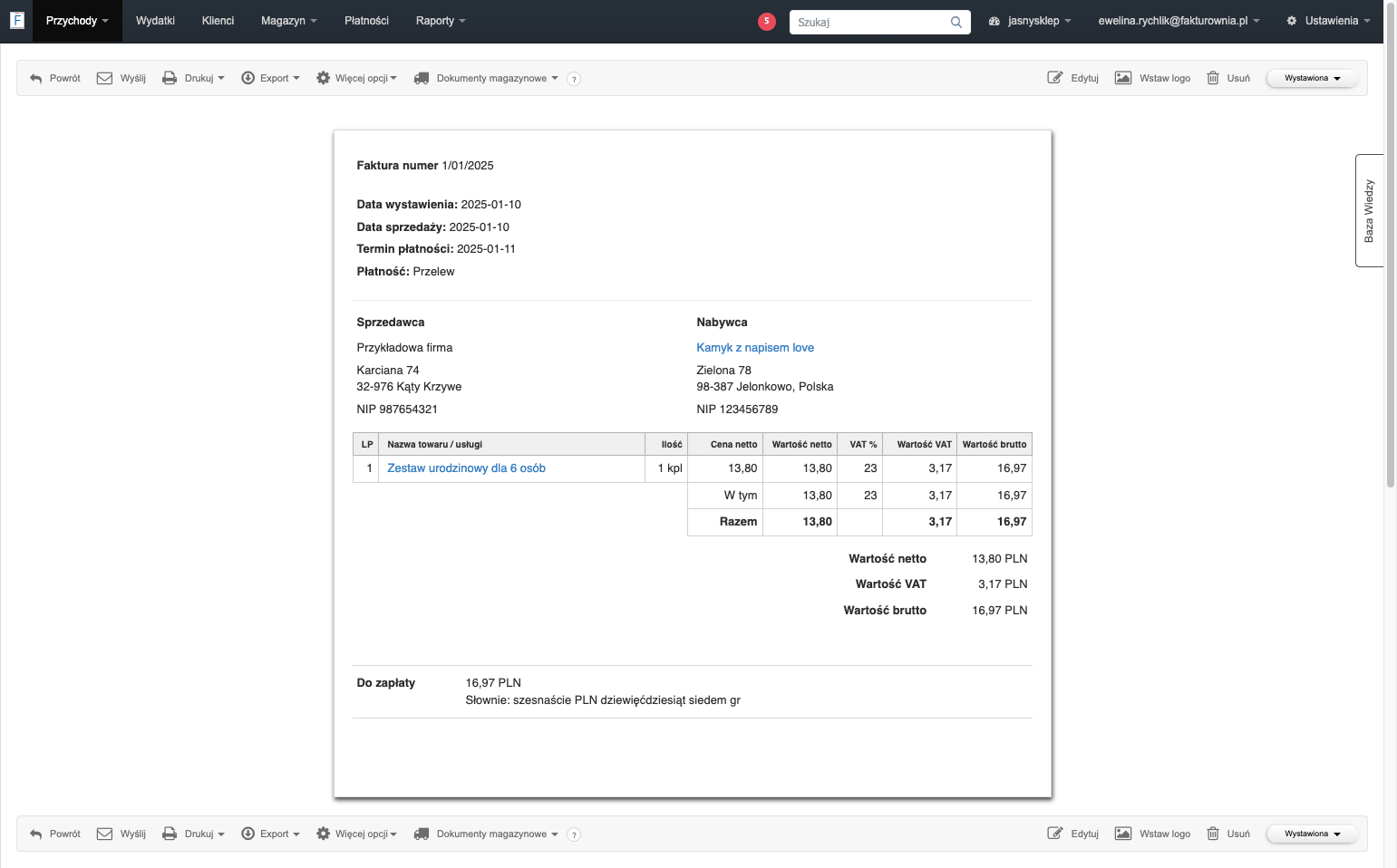Click the page vertical scrollbar
Image resolution: width=1397 pixels, height=868 pixels.
pyautogui.click(x=1391, y=245)
